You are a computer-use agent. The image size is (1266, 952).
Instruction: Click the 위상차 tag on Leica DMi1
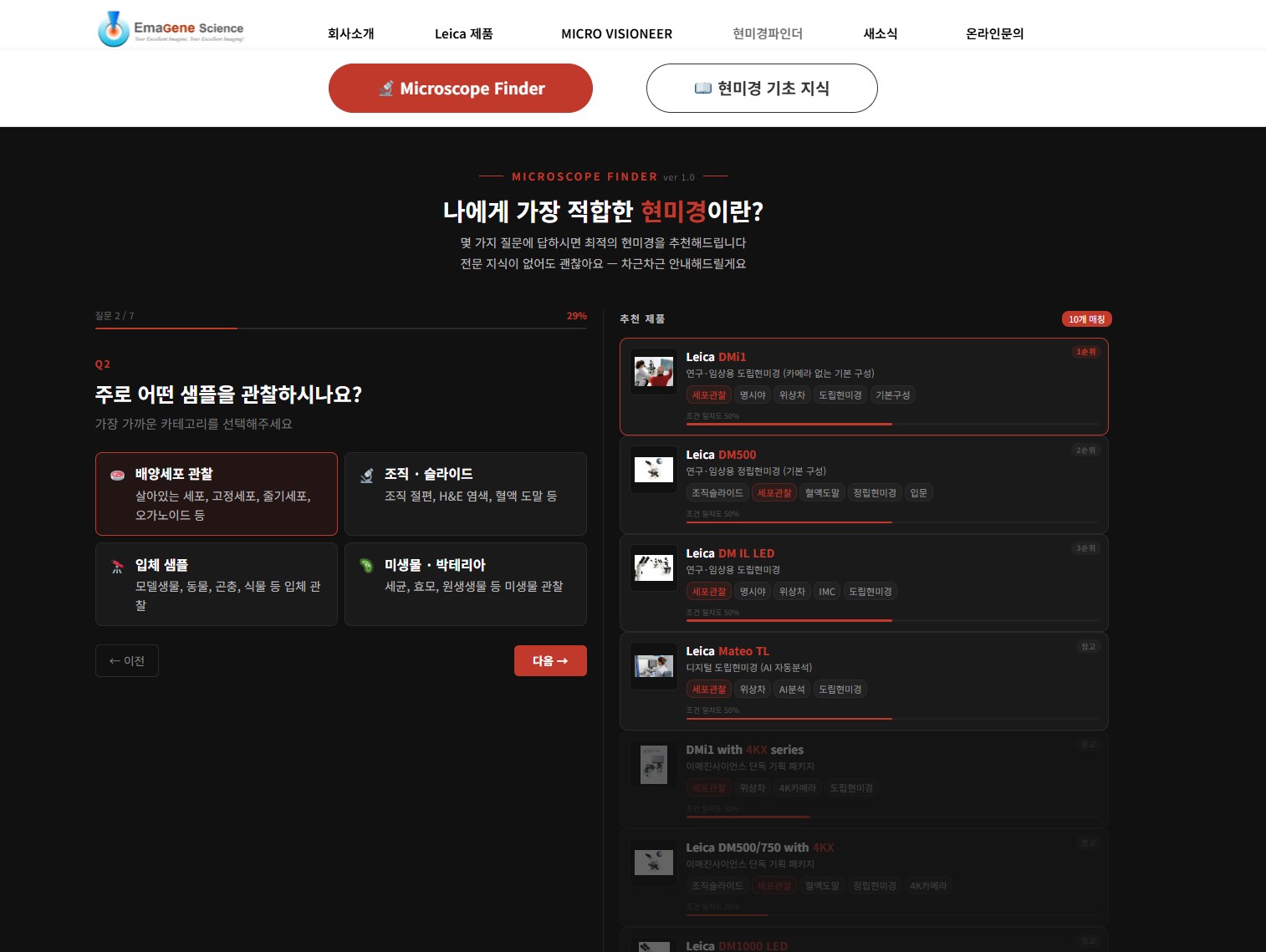coord(792,395)
